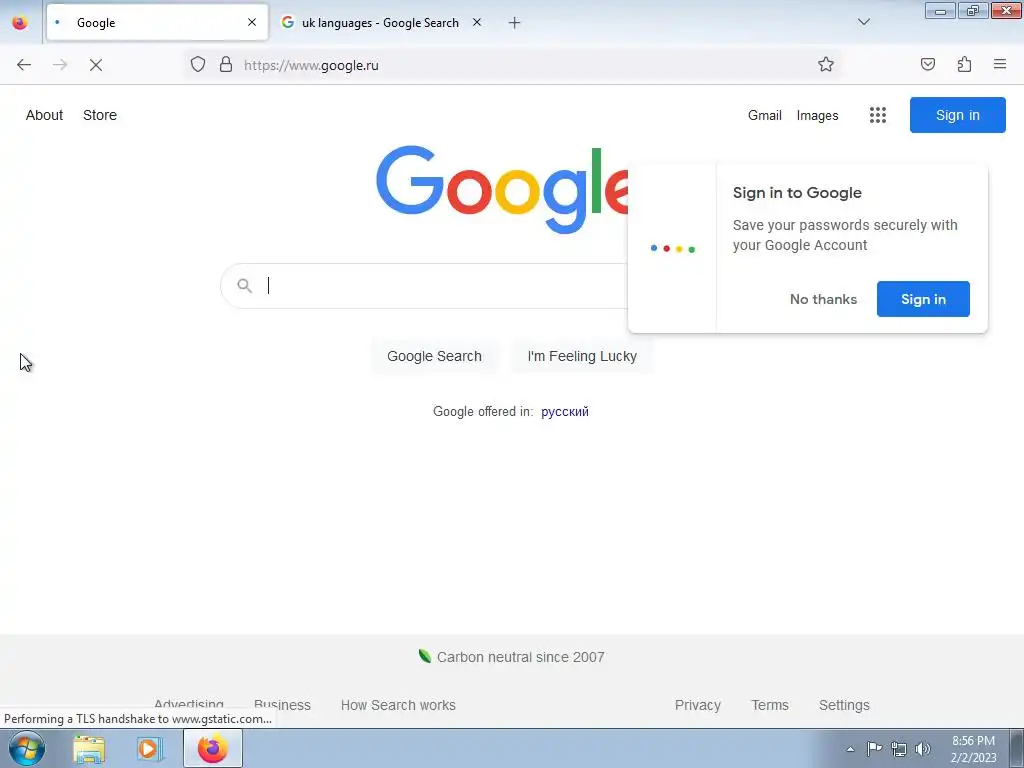Click the Sign in button in page header
The width and height of the screenshot is (1024, 768).
[957, 115]
